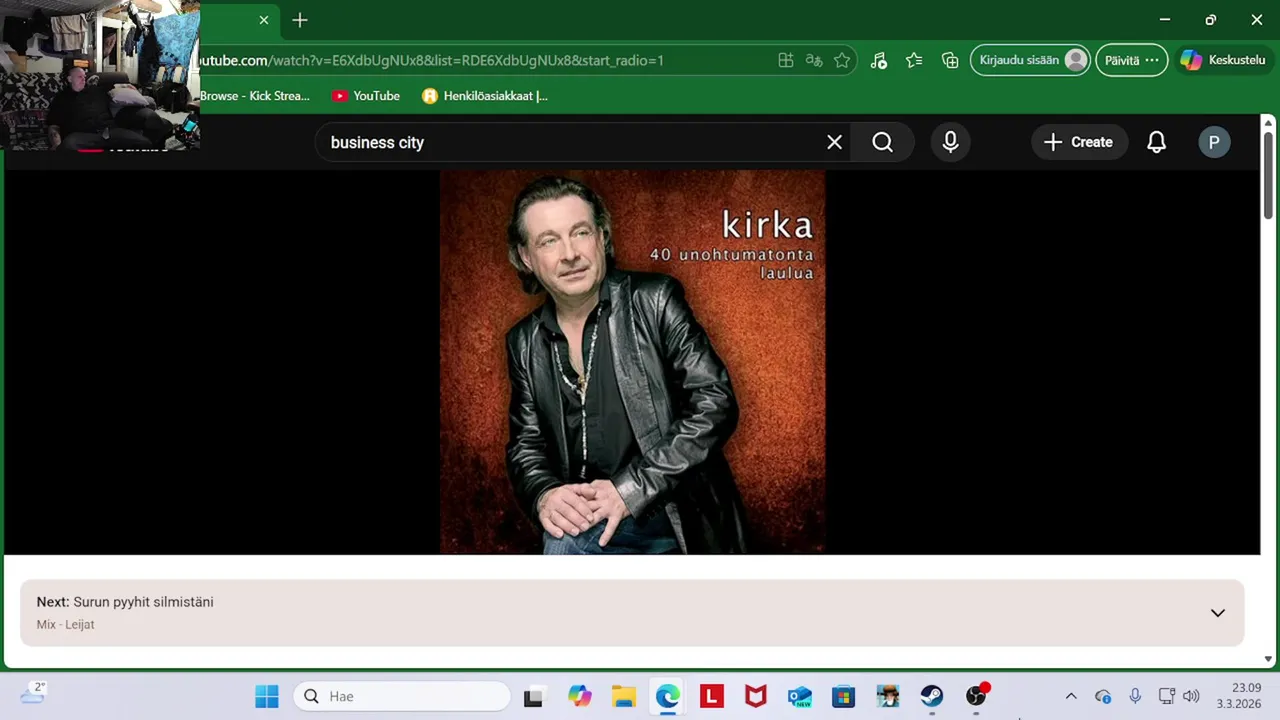The height and width of the screenshot is (720, 1280).
Task: Open the YouTube bookmark in favorites bar
Action: click(x=366, y=96)
